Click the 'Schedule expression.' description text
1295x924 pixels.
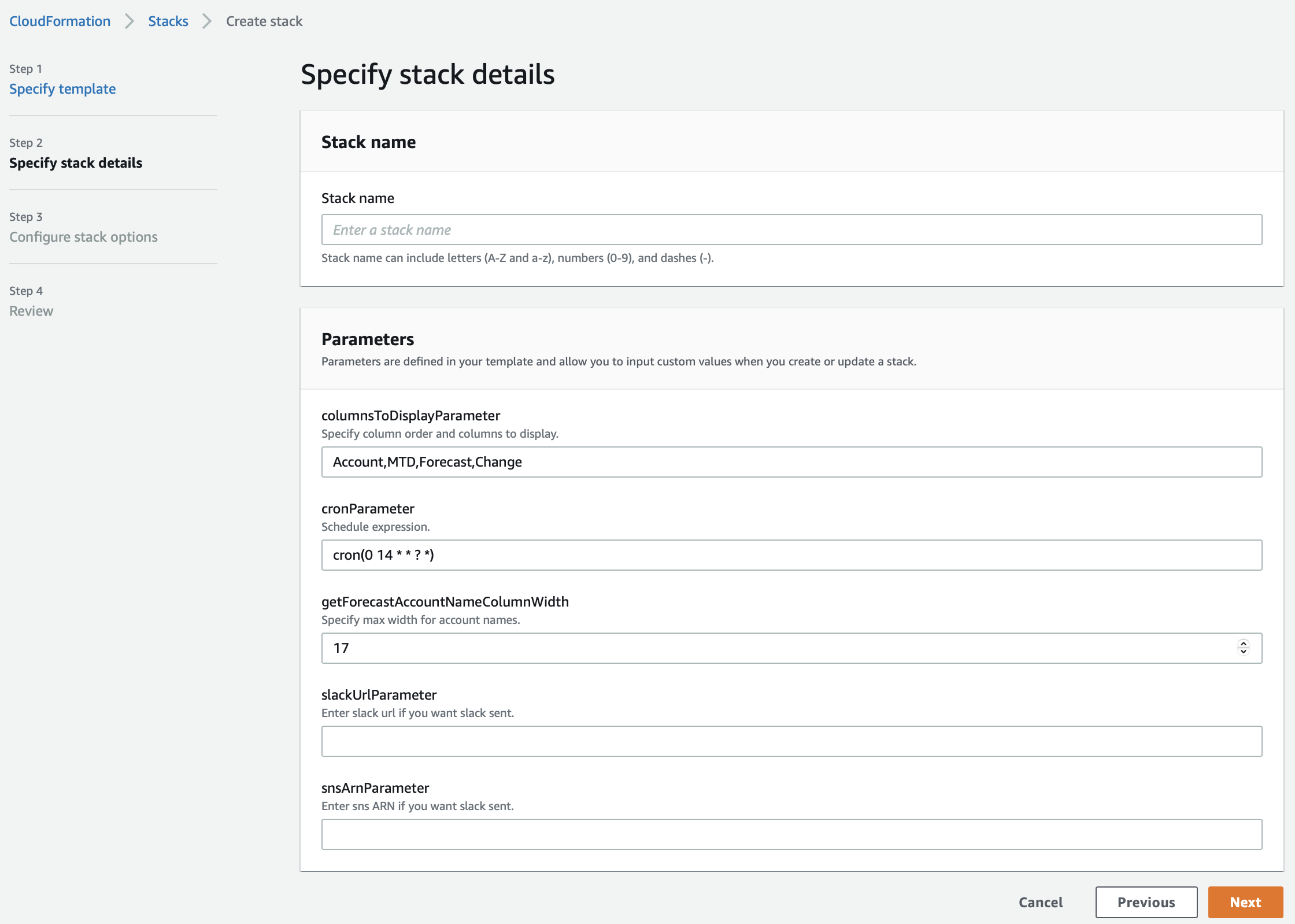376,527
